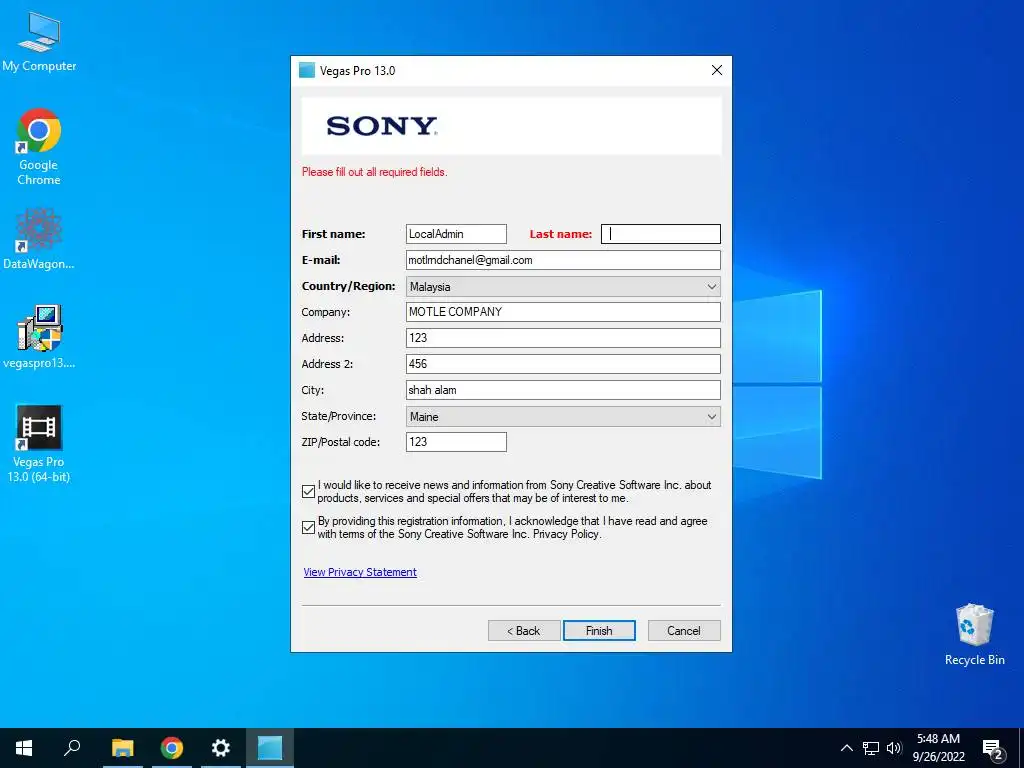This screenshot has height=768, width=1024.
Task: Select the Google Chrome desktop shortcut
Action: (39, 147)
